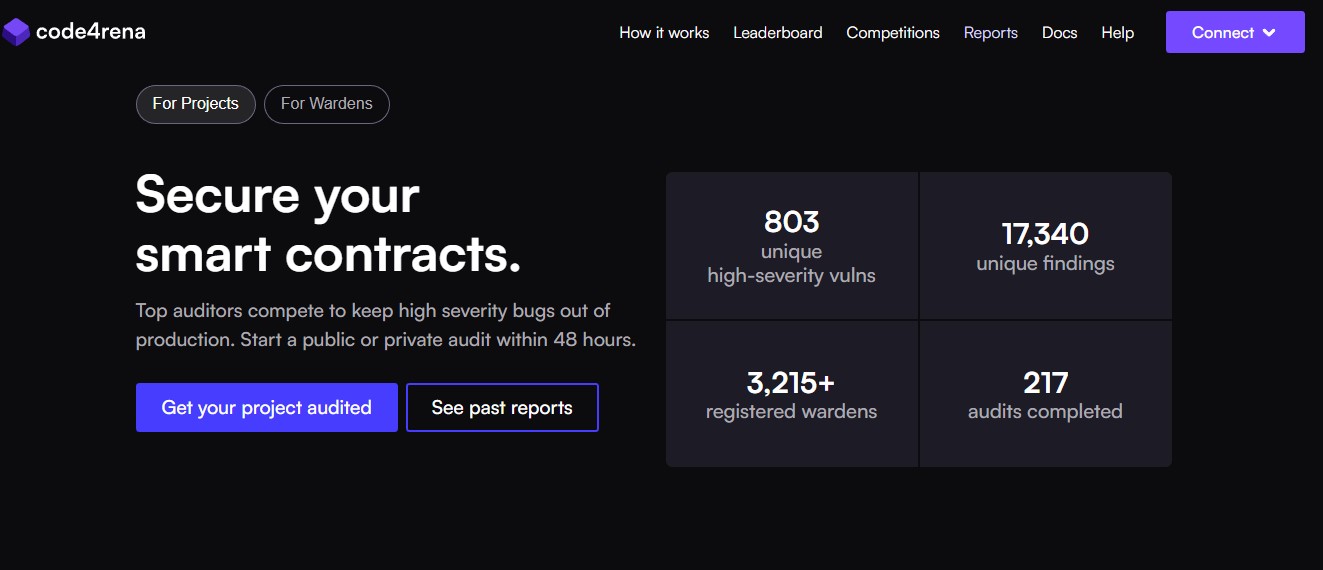Toggle to the For Wardens view
This screenshot has height=570, width=1323.
[327, 104]
